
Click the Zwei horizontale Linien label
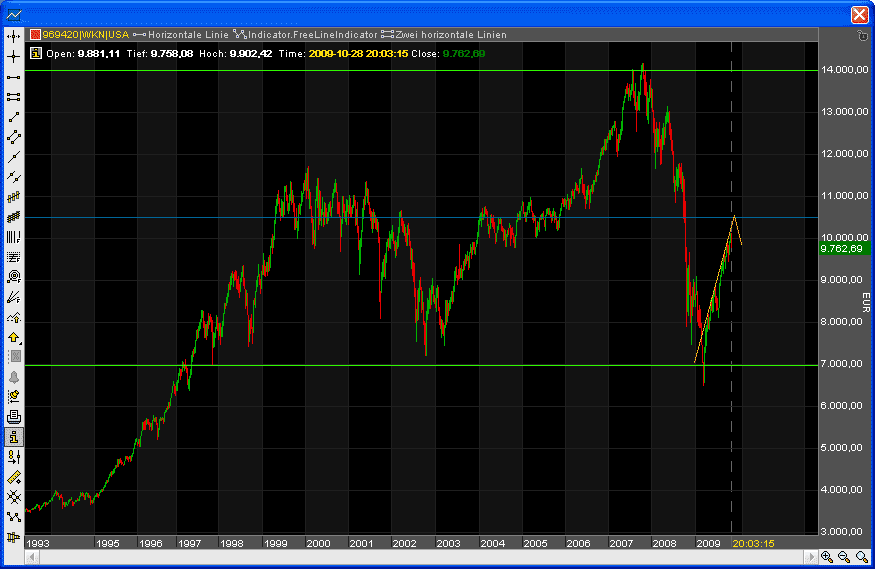tap(450, 35)
